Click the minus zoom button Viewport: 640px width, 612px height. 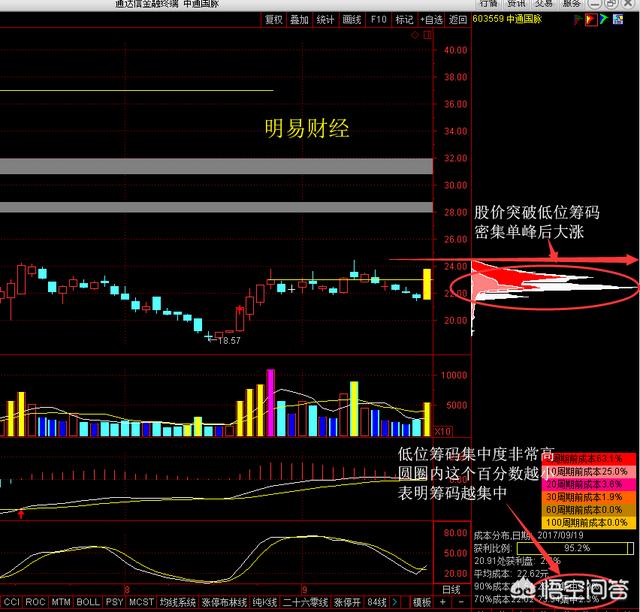[x=461, y=602]
